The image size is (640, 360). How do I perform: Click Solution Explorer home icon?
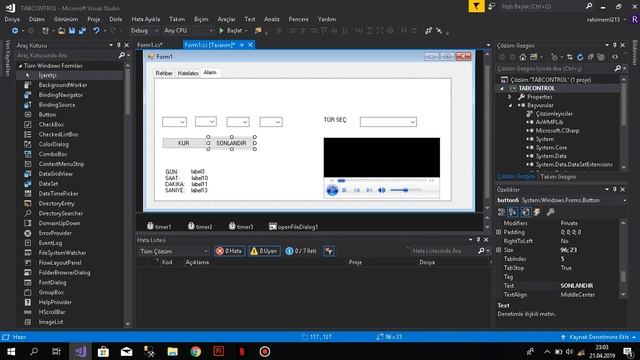pyautogui.click(x=522, y=57)
